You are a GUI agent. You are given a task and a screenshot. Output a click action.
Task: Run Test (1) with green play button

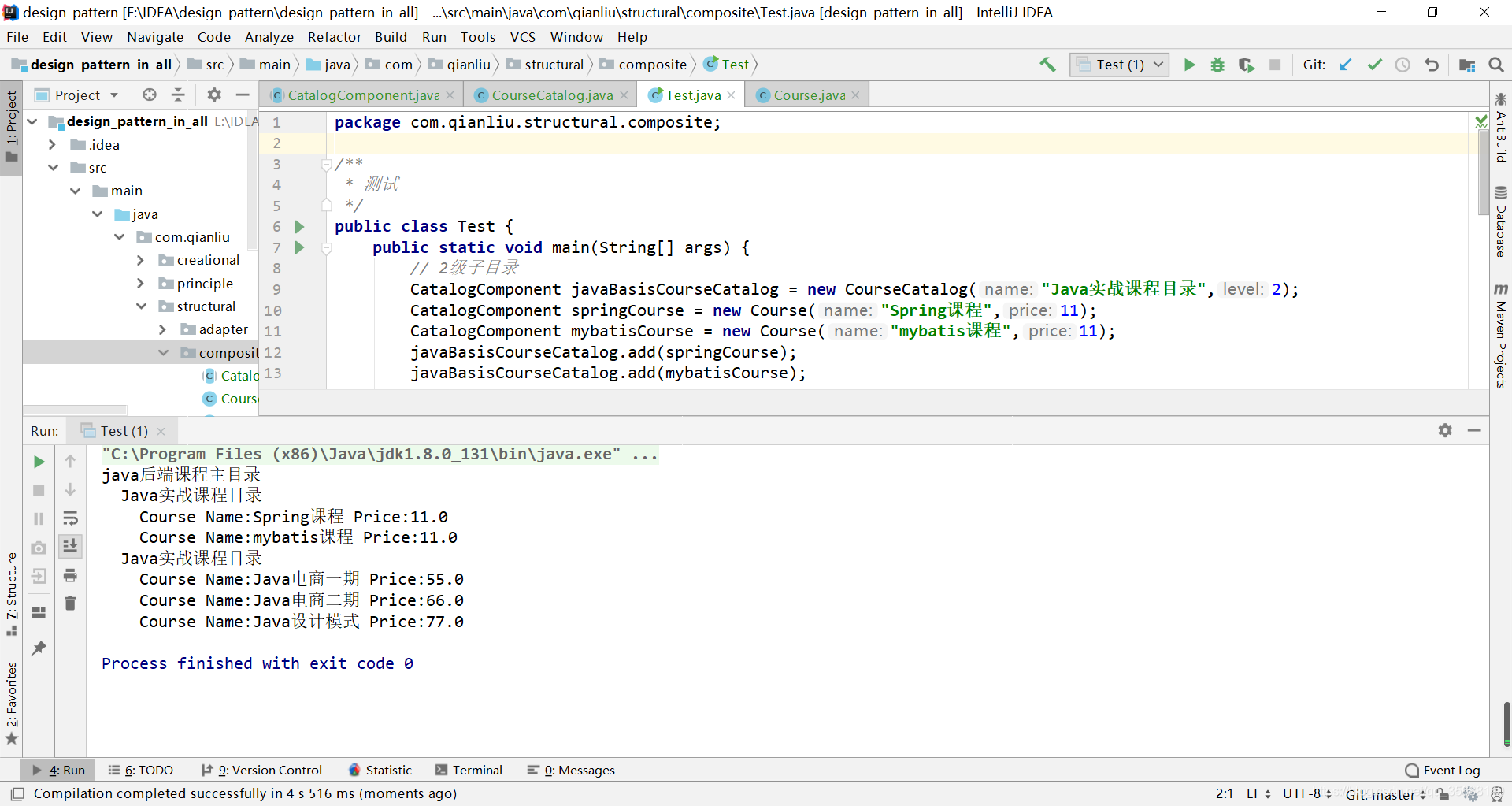[1189, 65]
